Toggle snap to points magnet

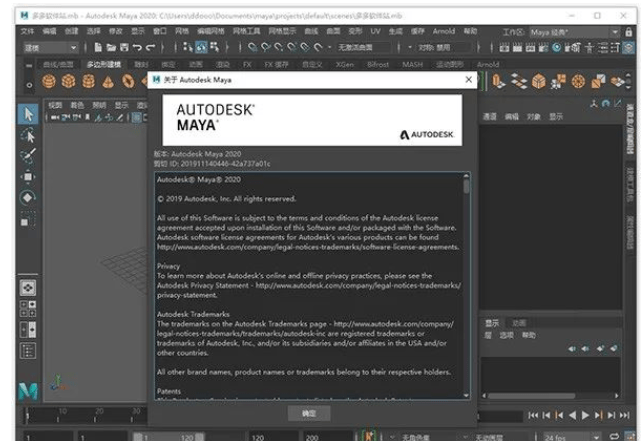click(279, 48)
